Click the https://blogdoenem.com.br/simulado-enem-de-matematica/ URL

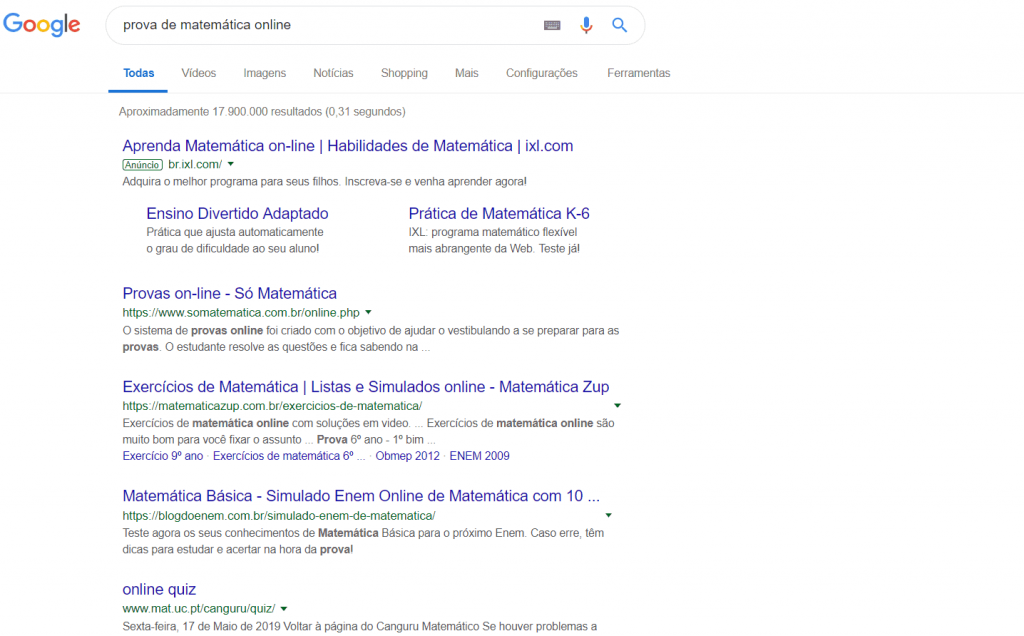point(279,516)
